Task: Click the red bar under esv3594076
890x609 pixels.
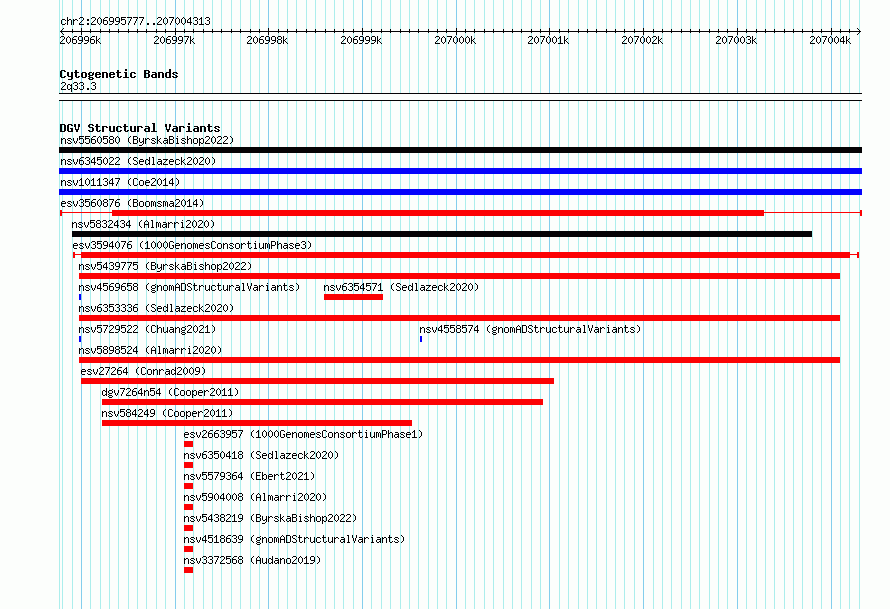Action: [x=465, y=255]
